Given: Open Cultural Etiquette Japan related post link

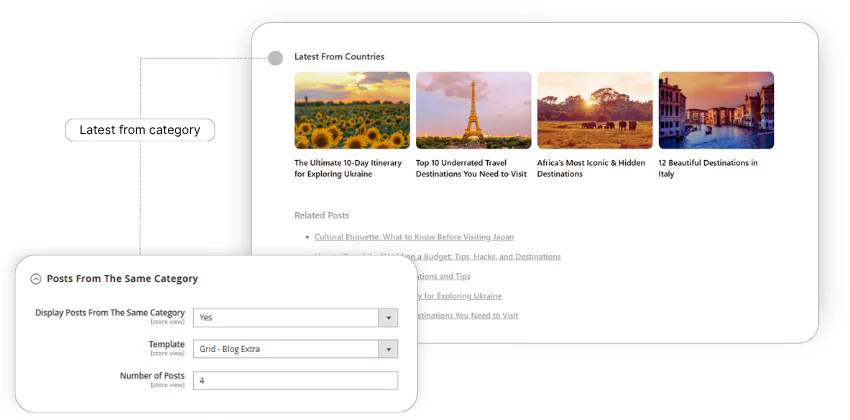Looking at the screenshot, I should click(414, 237).
